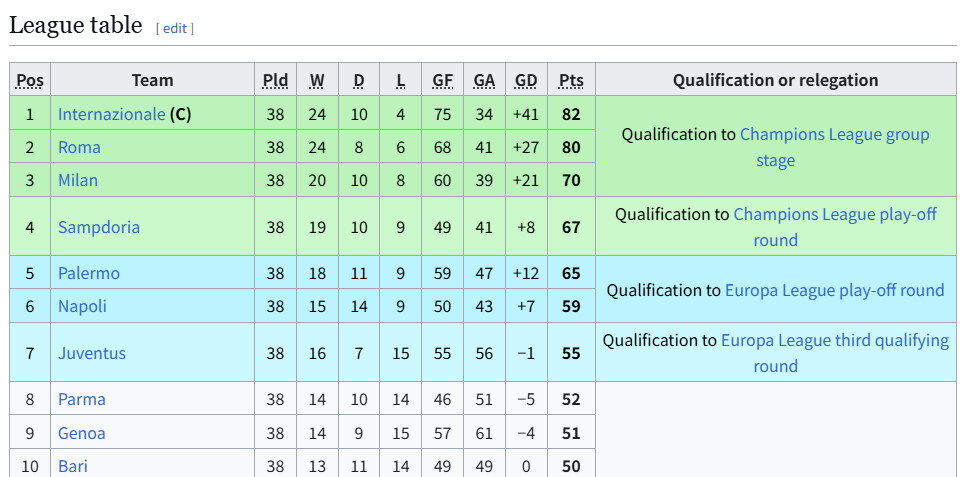The width and height of the screenshot is (967, 477).
Task: Click the edit link beside League table
Action: [x=175, y=28]
